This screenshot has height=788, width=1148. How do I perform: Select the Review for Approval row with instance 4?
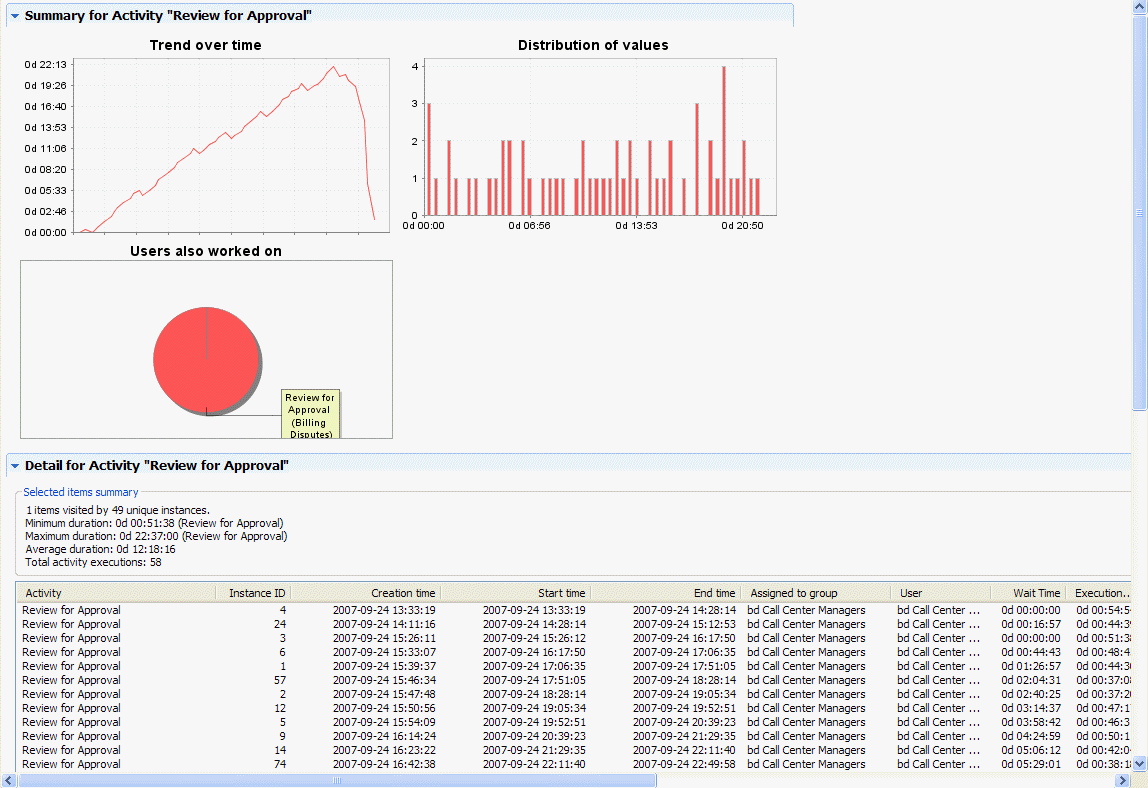pos(573,610)
